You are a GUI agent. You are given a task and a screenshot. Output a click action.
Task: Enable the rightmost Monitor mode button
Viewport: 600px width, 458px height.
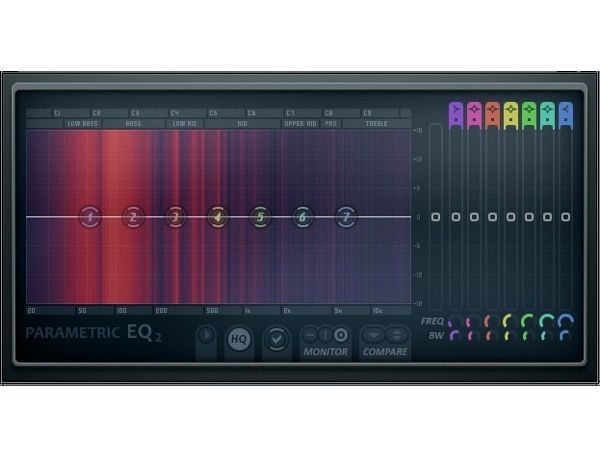[x=341, y=334]
